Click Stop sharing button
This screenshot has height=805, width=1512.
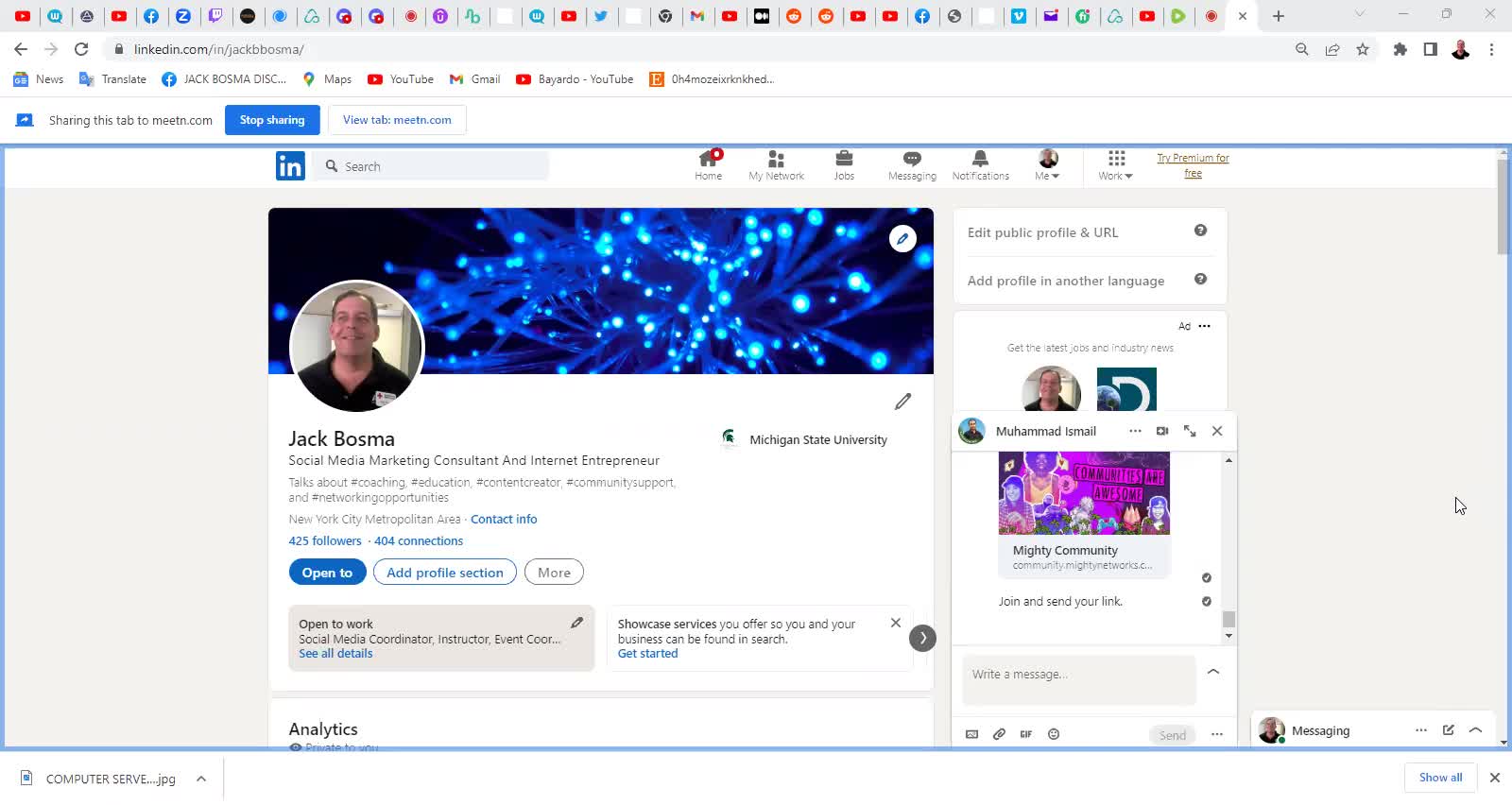pyautogui.click(x=272, y=120)
